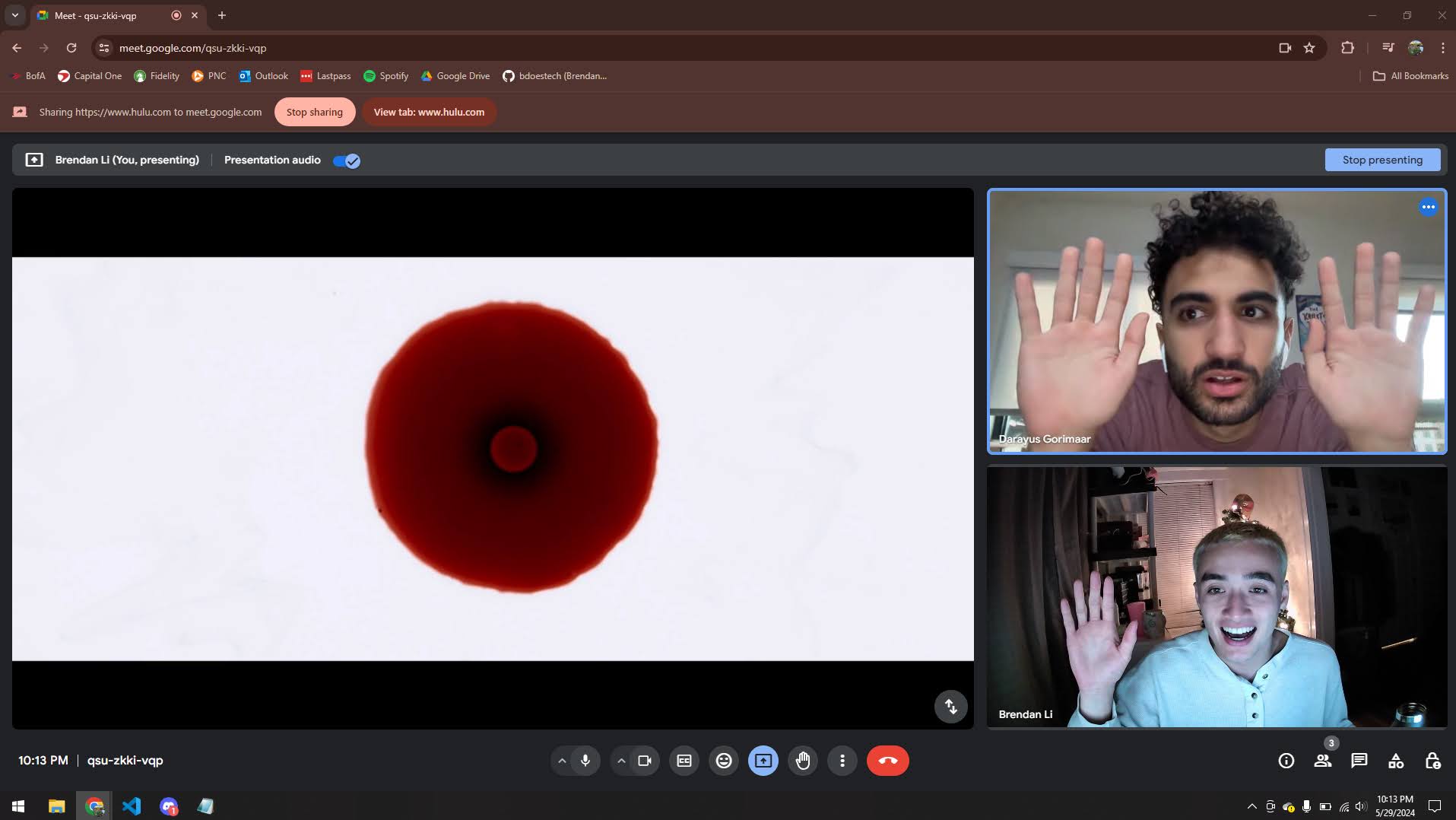The height and width of the screenshot is (820, 1456).
Task: Click the Stop presenting button
Action: pos(1381,160)
